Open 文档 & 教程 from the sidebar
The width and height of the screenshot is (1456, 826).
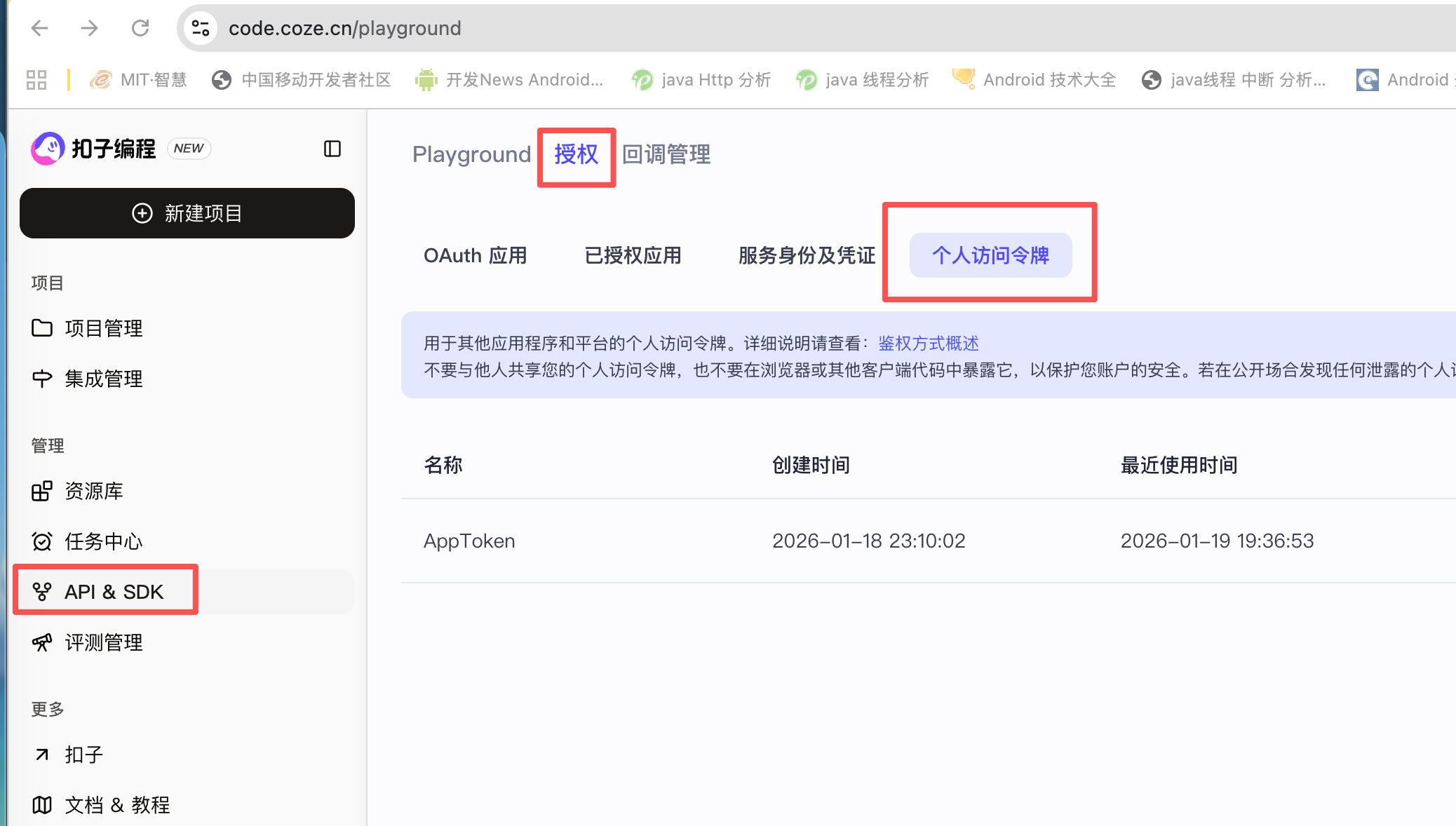click(x=116, y=805)
